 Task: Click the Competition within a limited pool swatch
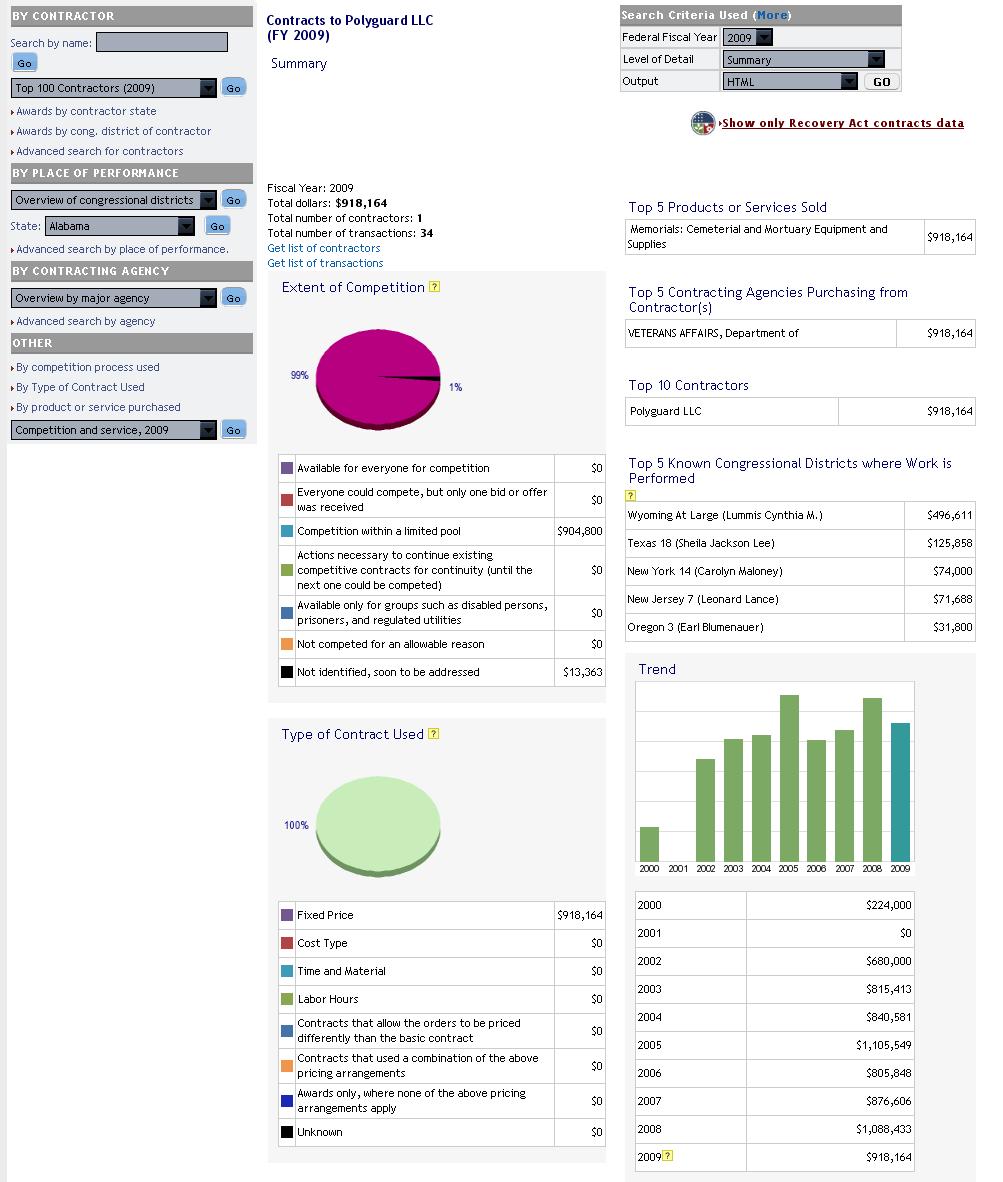287,531
